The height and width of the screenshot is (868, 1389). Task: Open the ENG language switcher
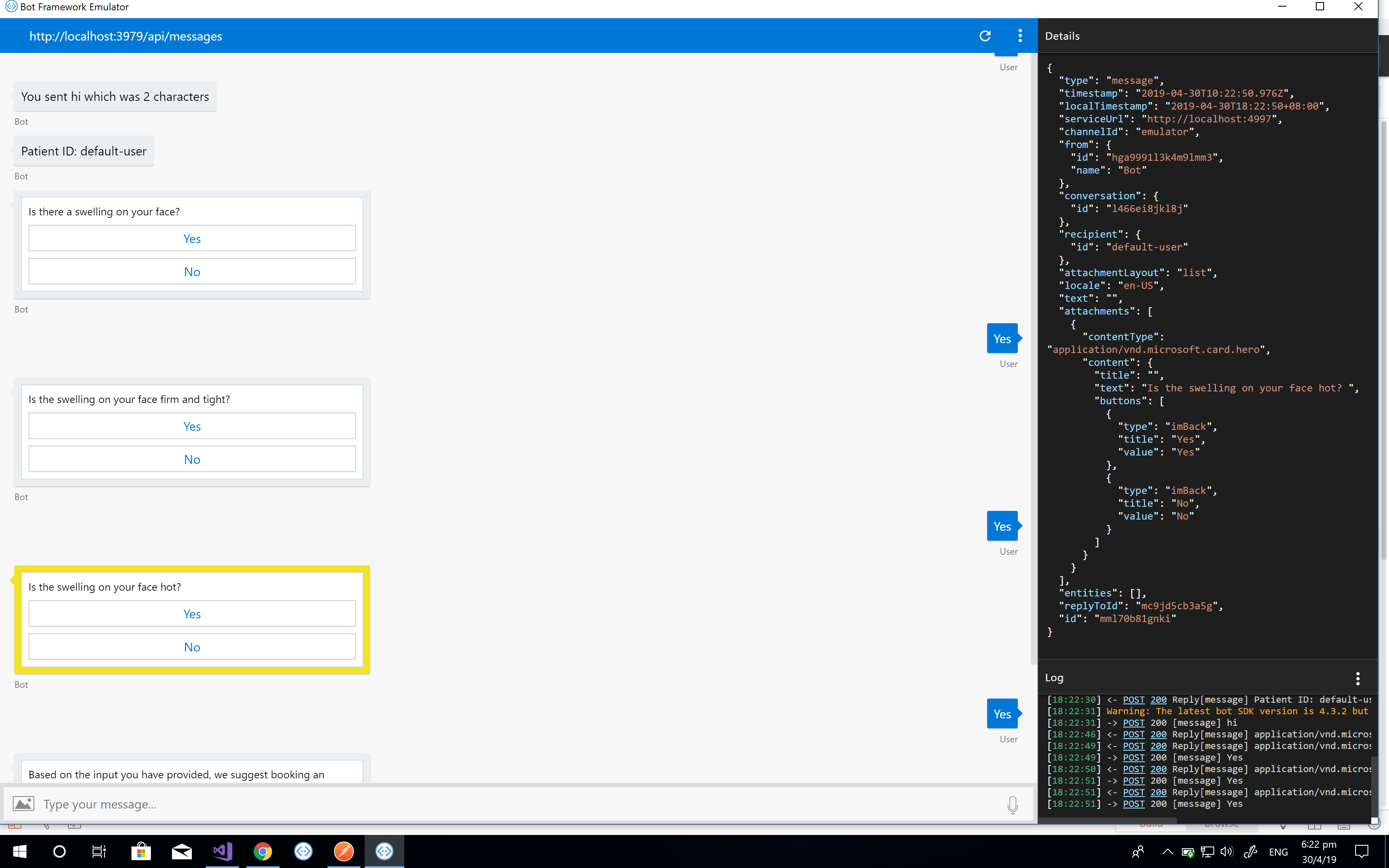(1279, 851)
